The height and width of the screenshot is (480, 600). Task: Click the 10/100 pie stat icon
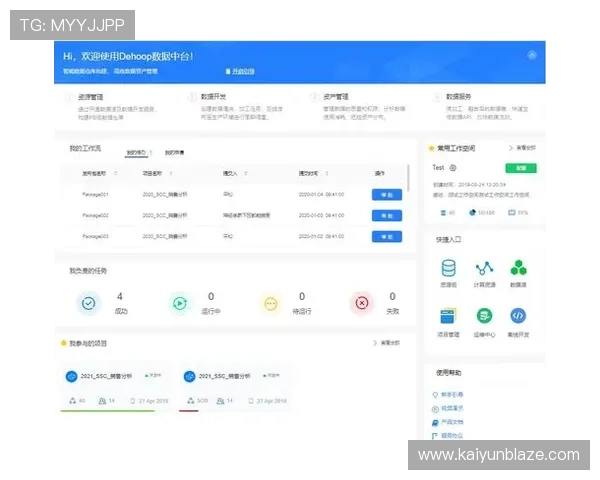pyautogui.click(x=473, y=212)
